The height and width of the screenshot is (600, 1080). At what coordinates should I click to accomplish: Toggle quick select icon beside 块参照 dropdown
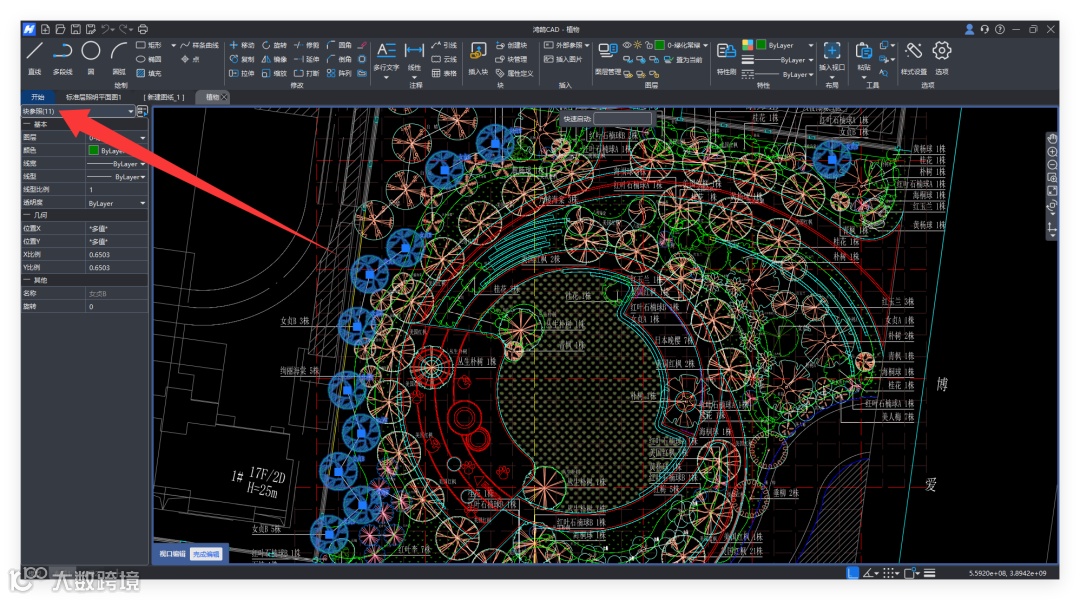pyautogui.click(x=143, y=111)
